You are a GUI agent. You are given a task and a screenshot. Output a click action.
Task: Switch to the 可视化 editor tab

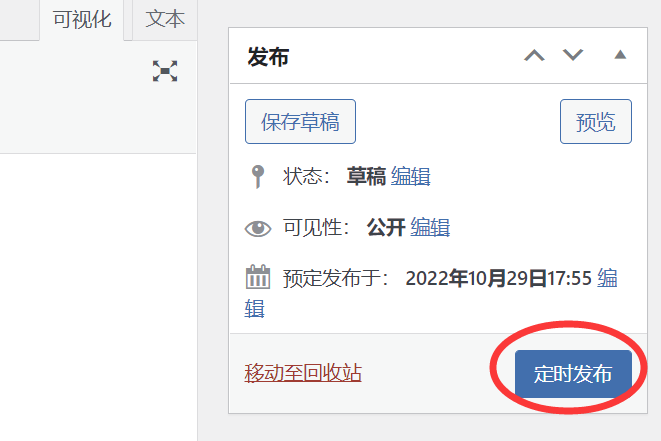[x=82, y=20]
